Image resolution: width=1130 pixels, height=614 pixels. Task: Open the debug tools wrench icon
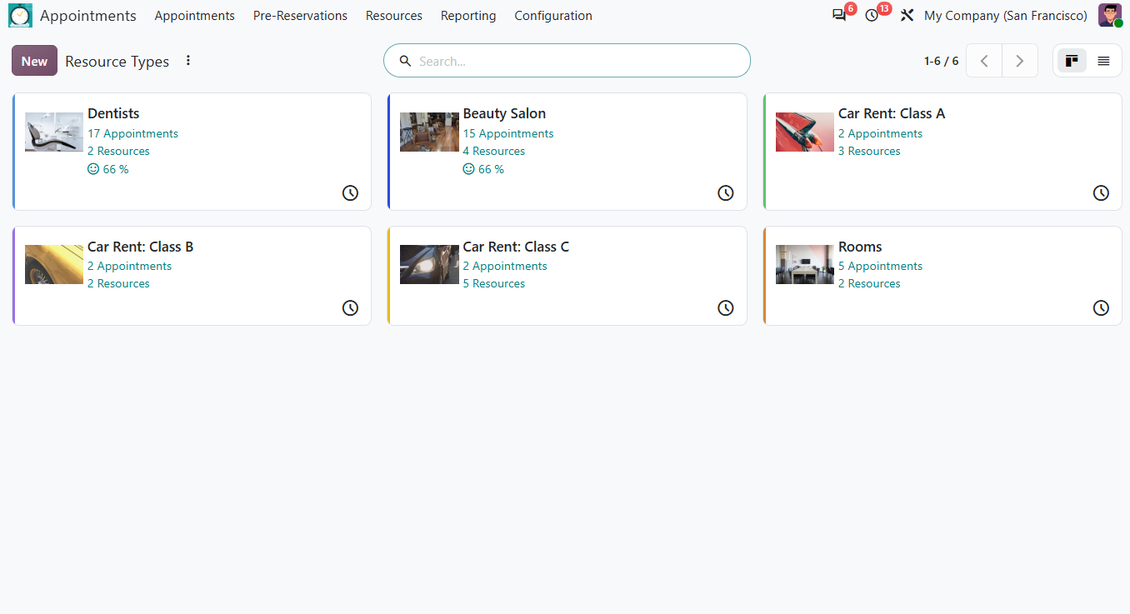[907, 15]
